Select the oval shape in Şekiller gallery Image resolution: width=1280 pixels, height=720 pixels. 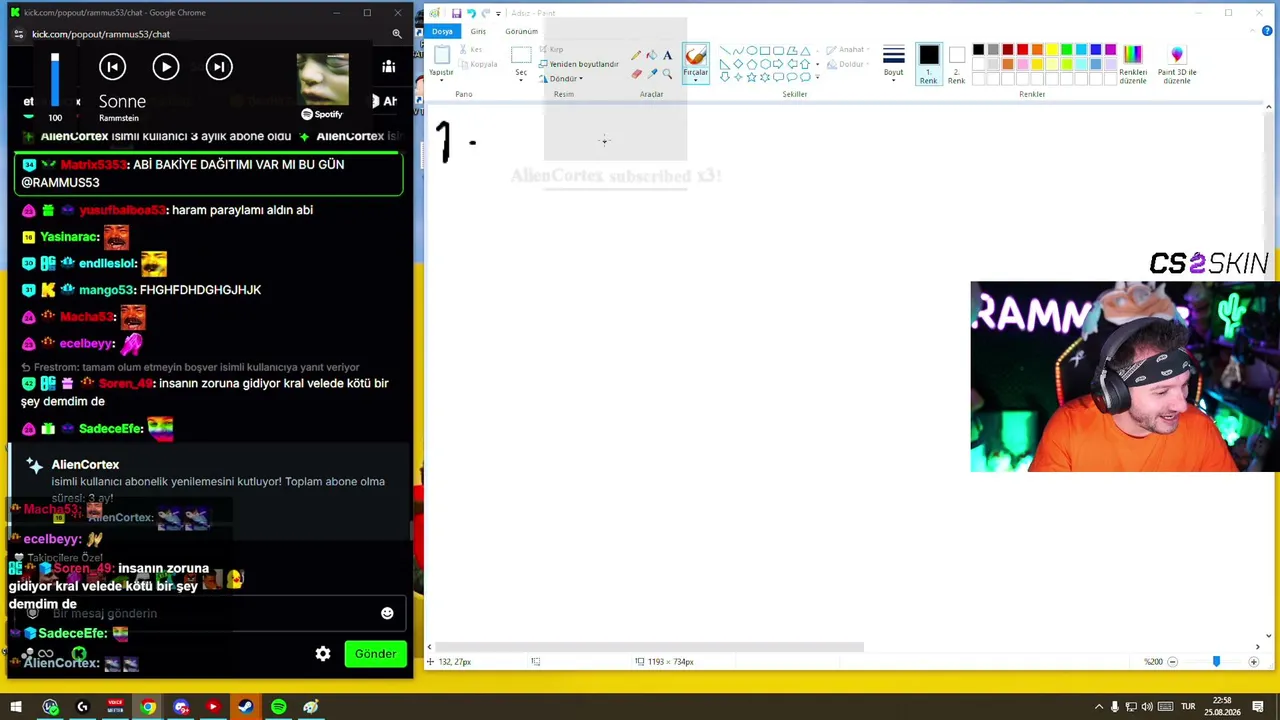(x=751, y=51)
